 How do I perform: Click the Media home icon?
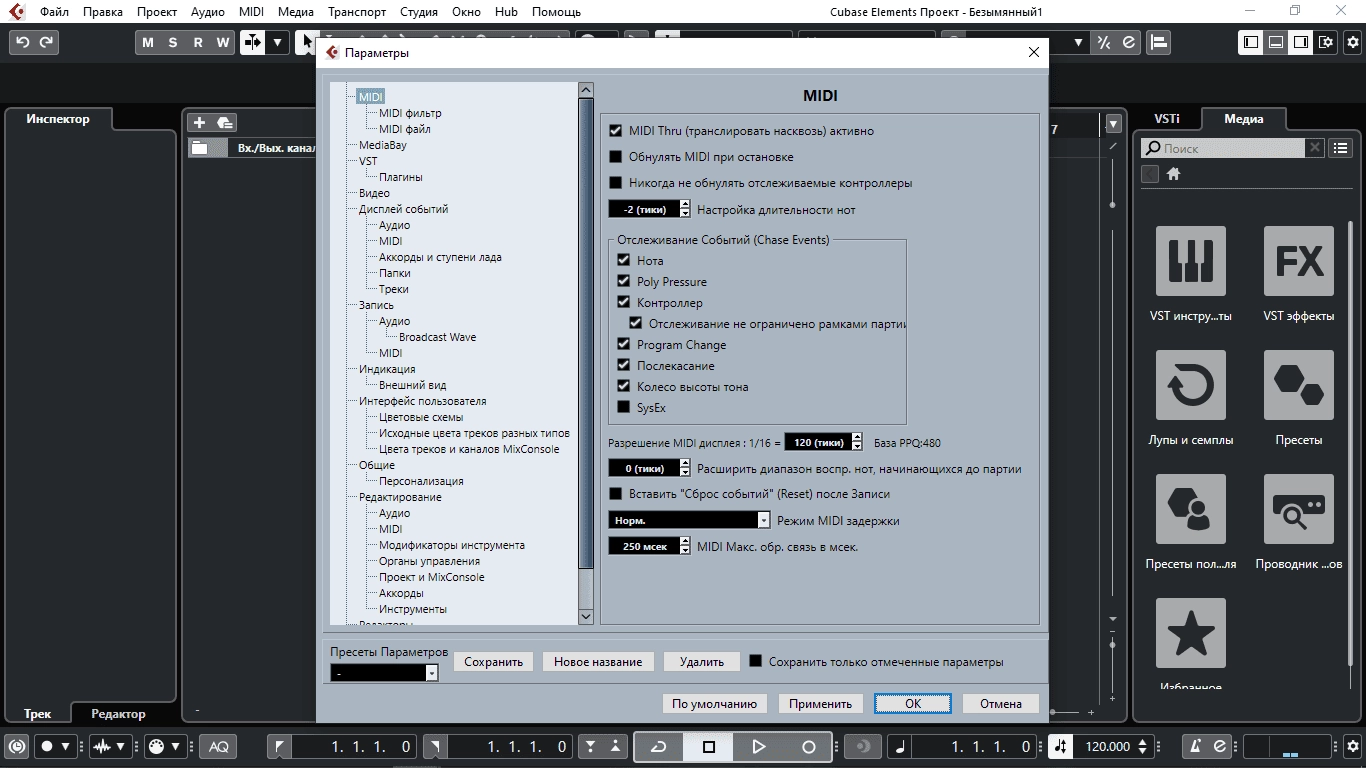click(1174, 174)
